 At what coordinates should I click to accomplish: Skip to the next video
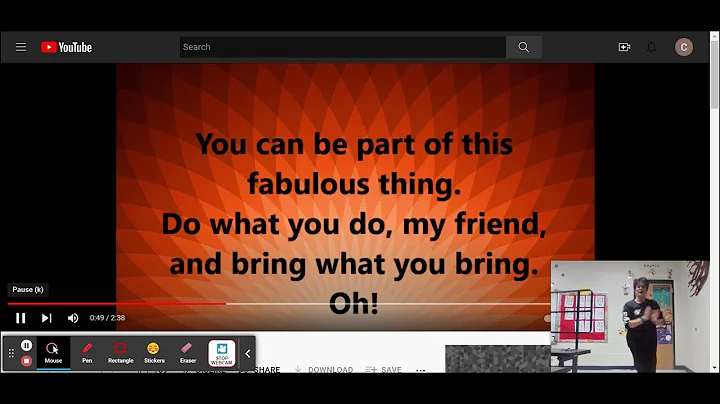(46, 318)
